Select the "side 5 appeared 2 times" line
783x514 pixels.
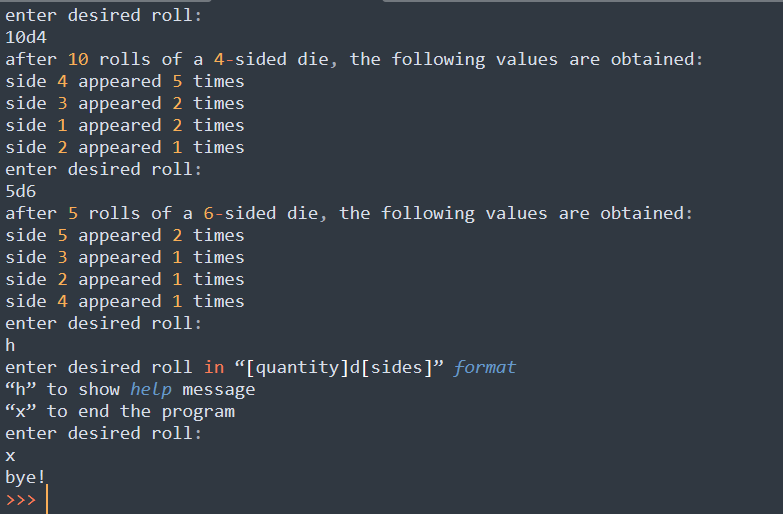coord(124,235)
